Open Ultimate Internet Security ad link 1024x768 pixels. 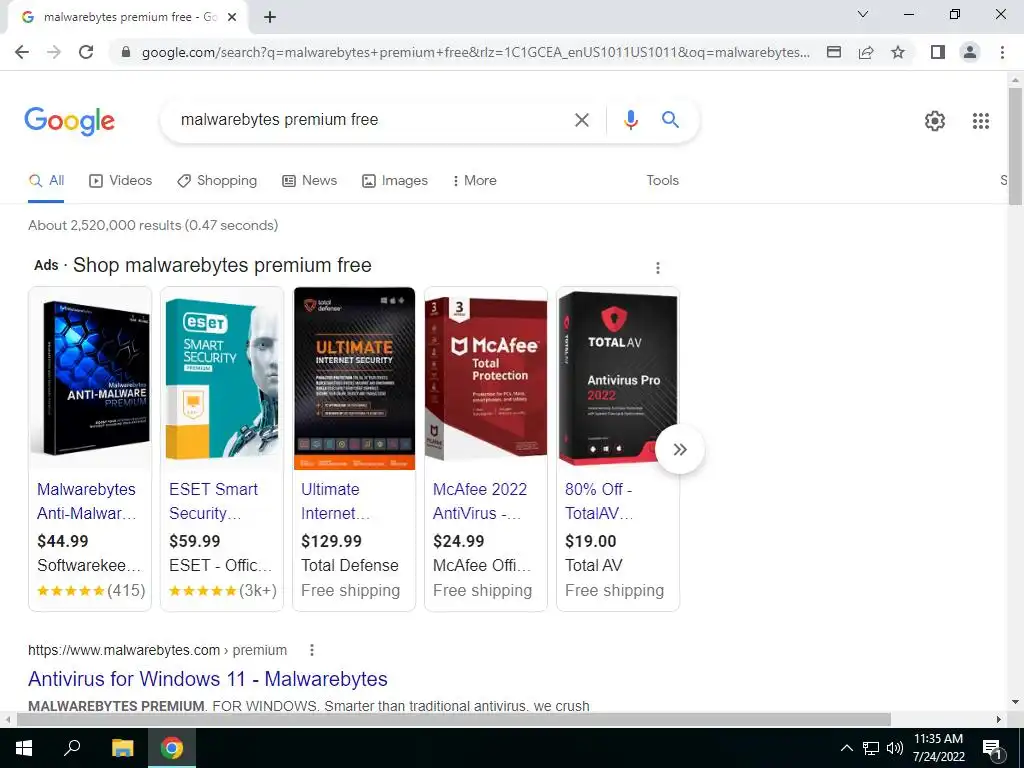point(336,502)
